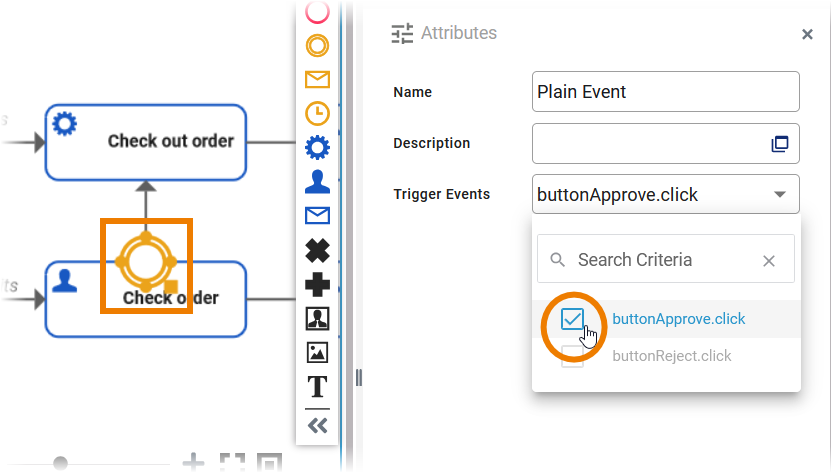Click the Search Criteria text box
The image size is (831, 473).
660,260
